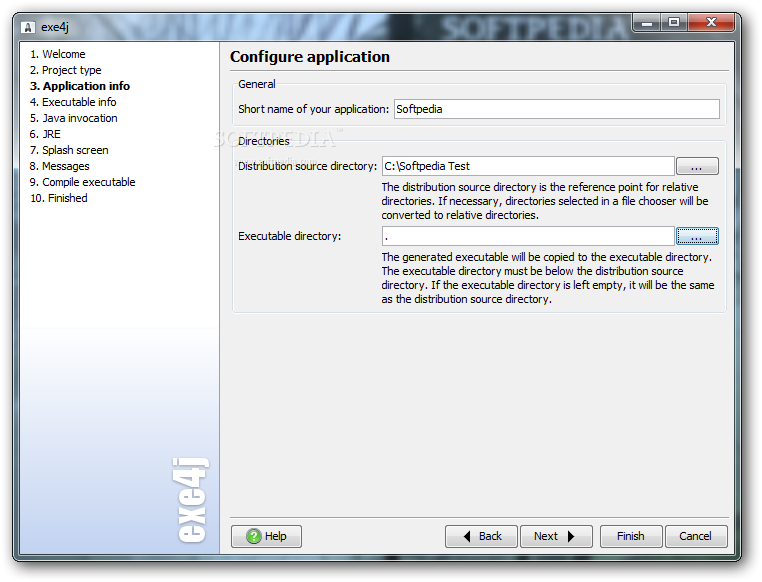Image resolution: width=762 pixels, height=582 pixels.
Task: Open step 8. Messages
Action: coord(59,166)
